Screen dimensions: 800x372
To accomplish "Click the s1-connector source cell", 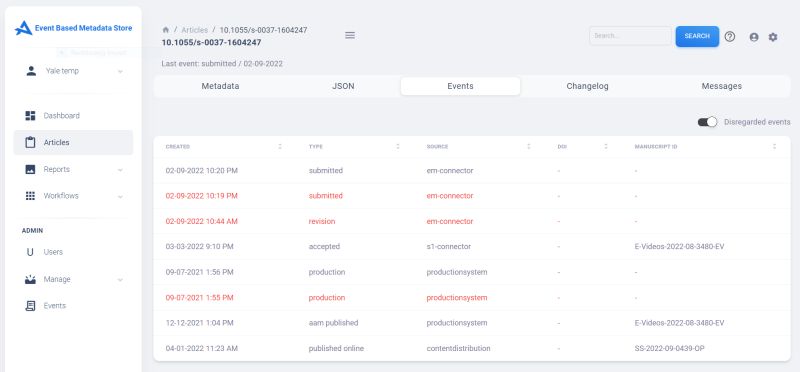I will pos(448,246).
